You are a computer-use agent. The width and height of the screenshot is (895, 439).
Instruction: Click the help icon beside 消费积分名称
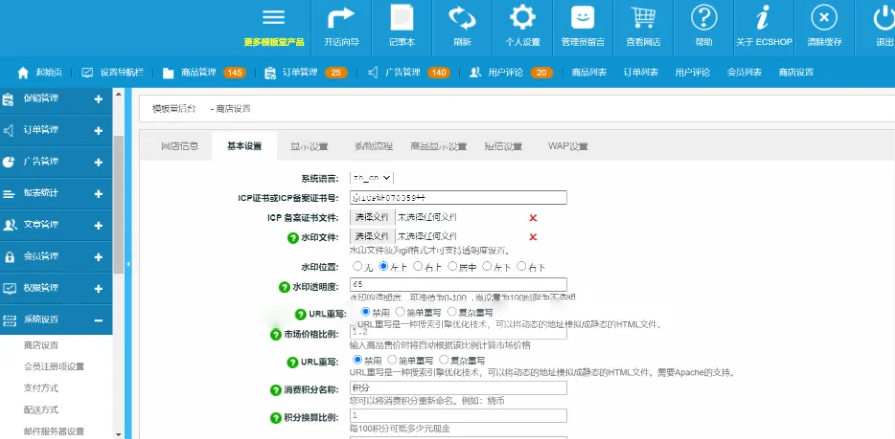point(276,390)
